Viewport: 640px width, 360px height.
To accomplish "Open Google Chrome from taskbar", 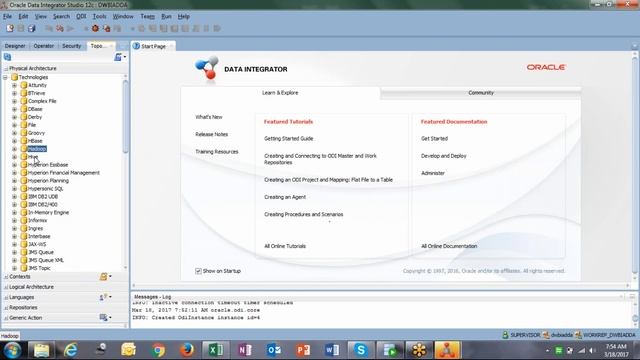I will pos(158,350).
